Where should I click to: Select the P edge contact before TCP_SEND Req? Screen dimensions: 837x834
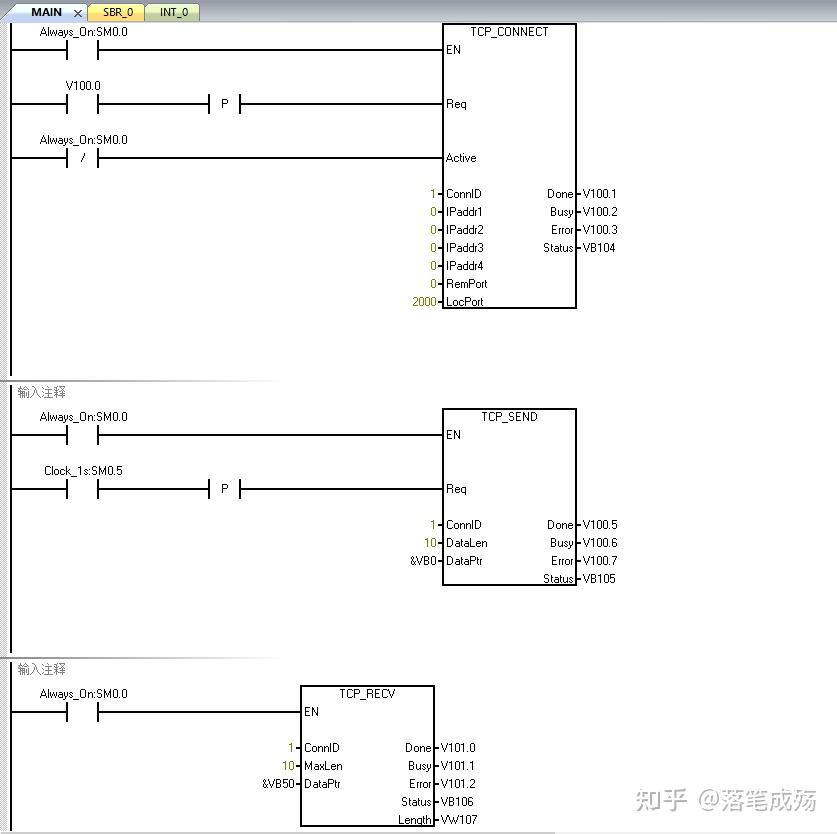225,489
